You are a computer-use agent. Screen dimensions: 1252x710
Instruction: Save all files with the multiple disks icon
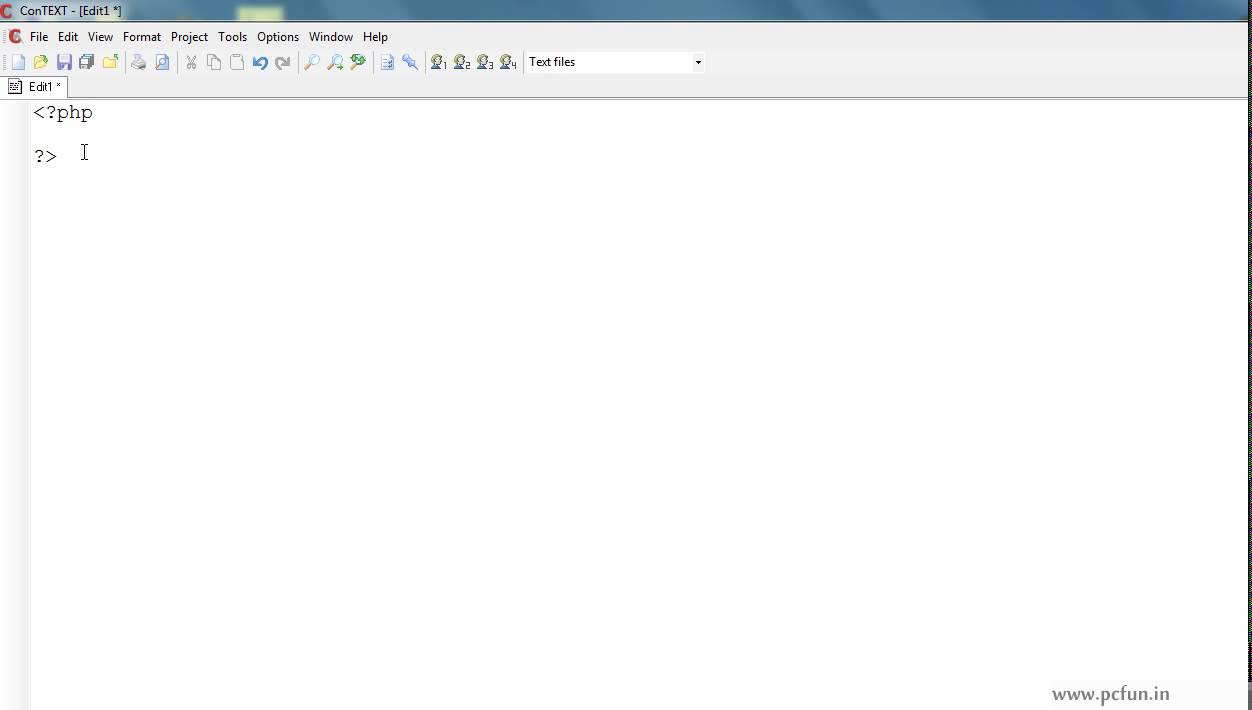pos(87,62)
